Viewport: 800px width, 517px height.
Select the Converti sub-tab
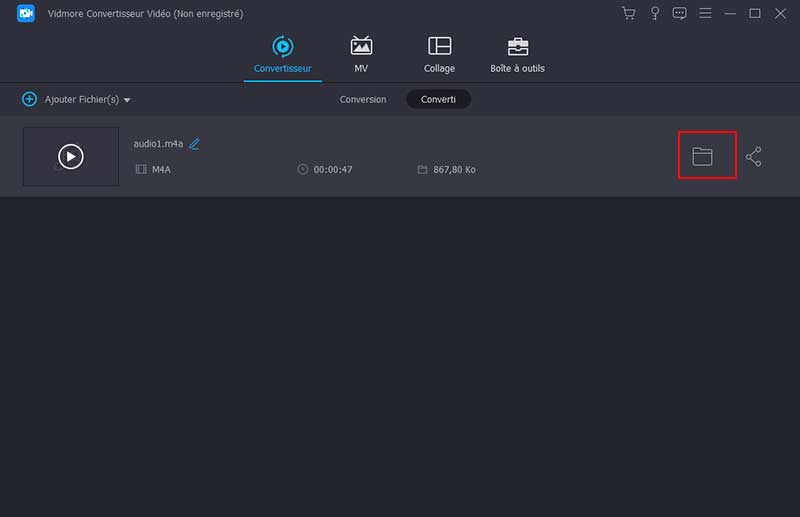pyautogui.click(x=438, y=100)
